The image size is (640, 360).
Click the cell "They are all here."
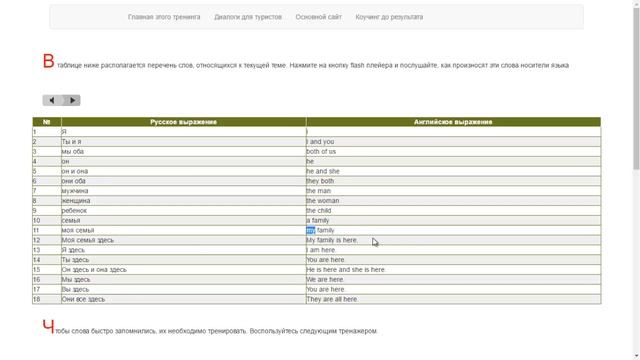[453, 299]
